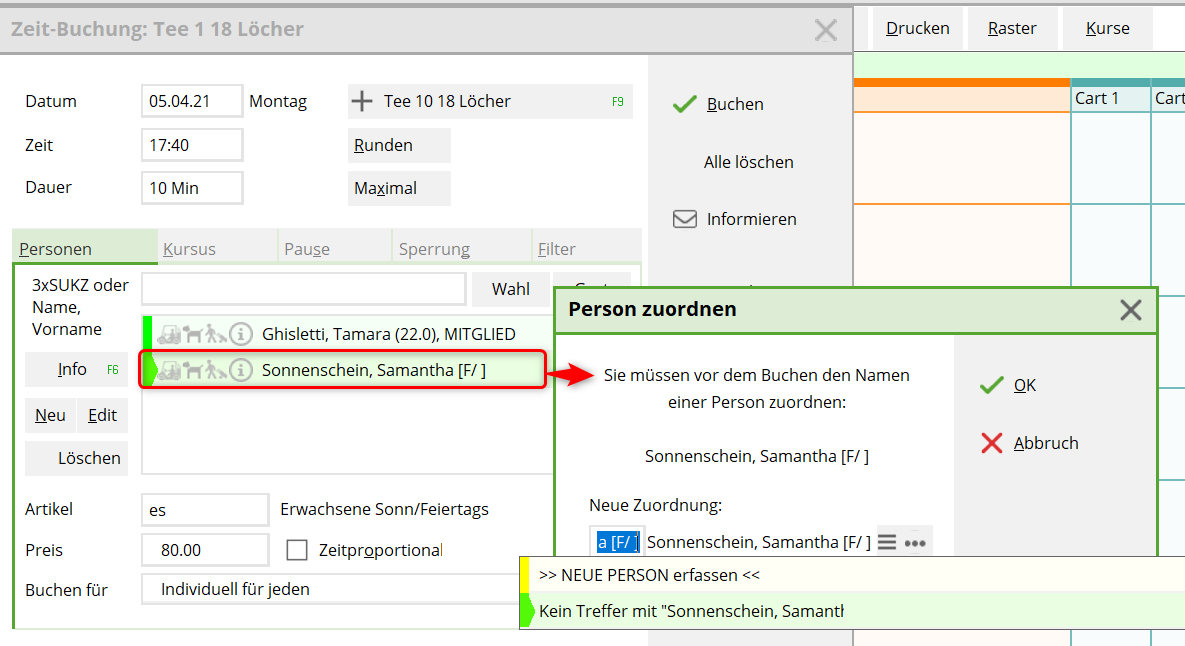Click the green checkmark next to Buchen
The image size is (1185, 646).
tap(684, 104)
